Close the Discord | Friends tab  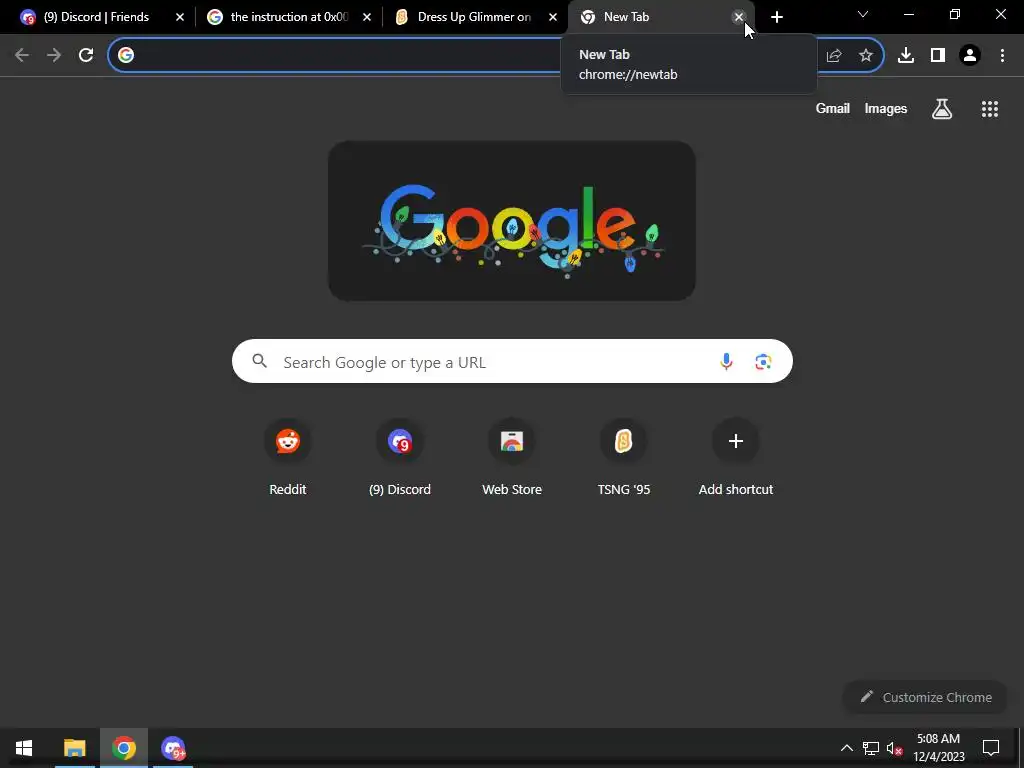pos(180,17)
